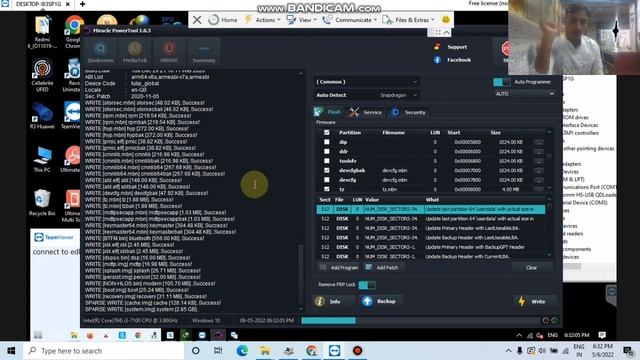Viewport: 640px width, 360px height.
Task: Check the ddr partition checkbox
Action: coord(327,151)
